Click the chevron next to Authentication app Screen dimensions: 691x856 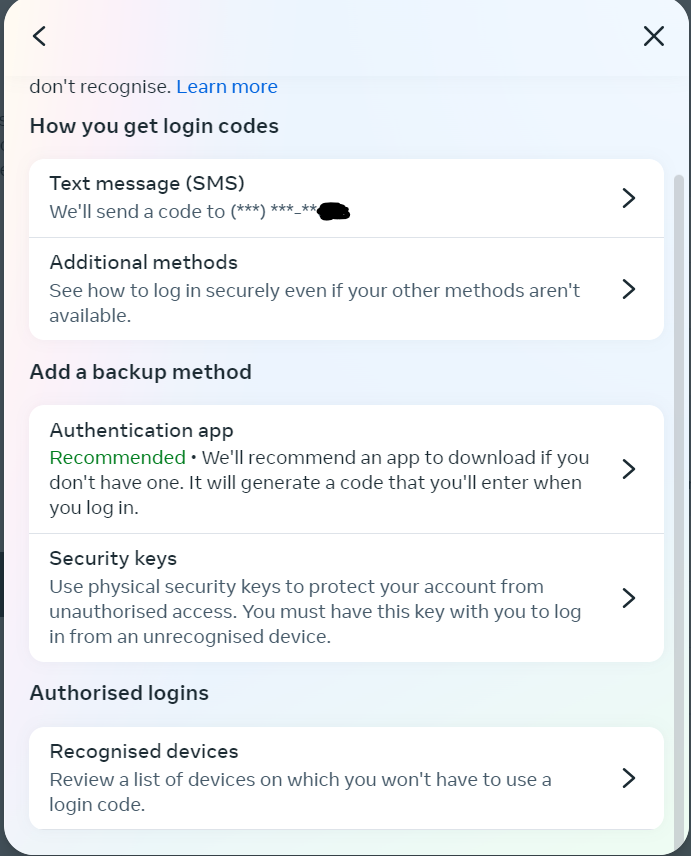click(628, 469)
